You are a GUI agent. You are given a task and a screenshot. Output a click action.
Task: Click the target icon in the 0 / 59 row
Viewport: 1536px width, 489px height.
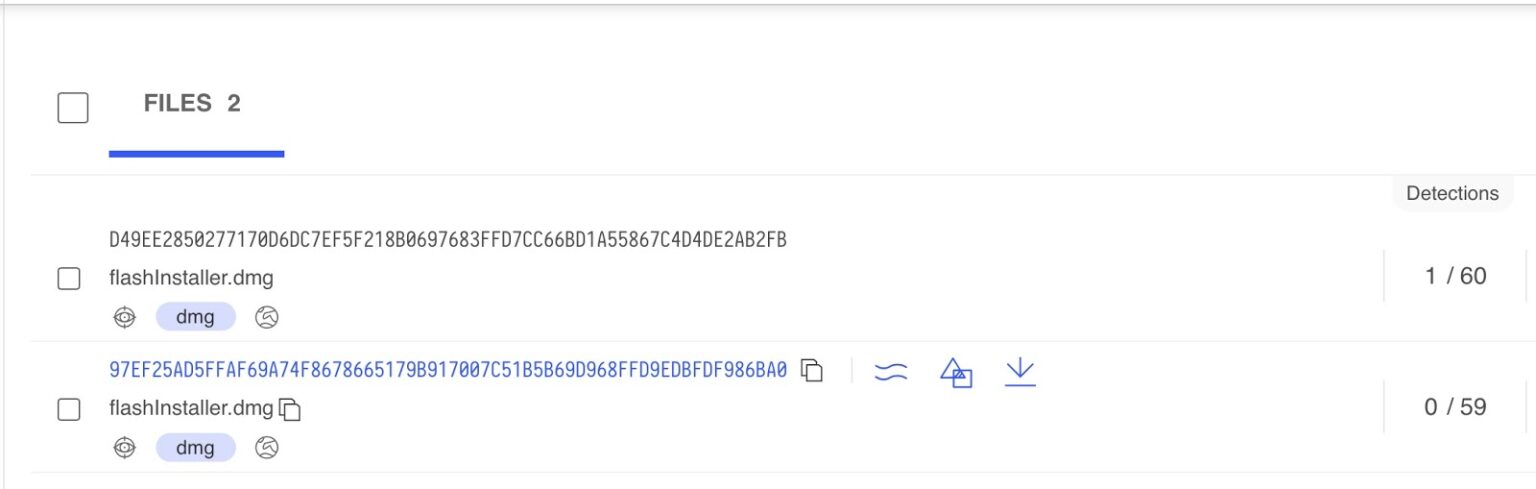(124, 447)
